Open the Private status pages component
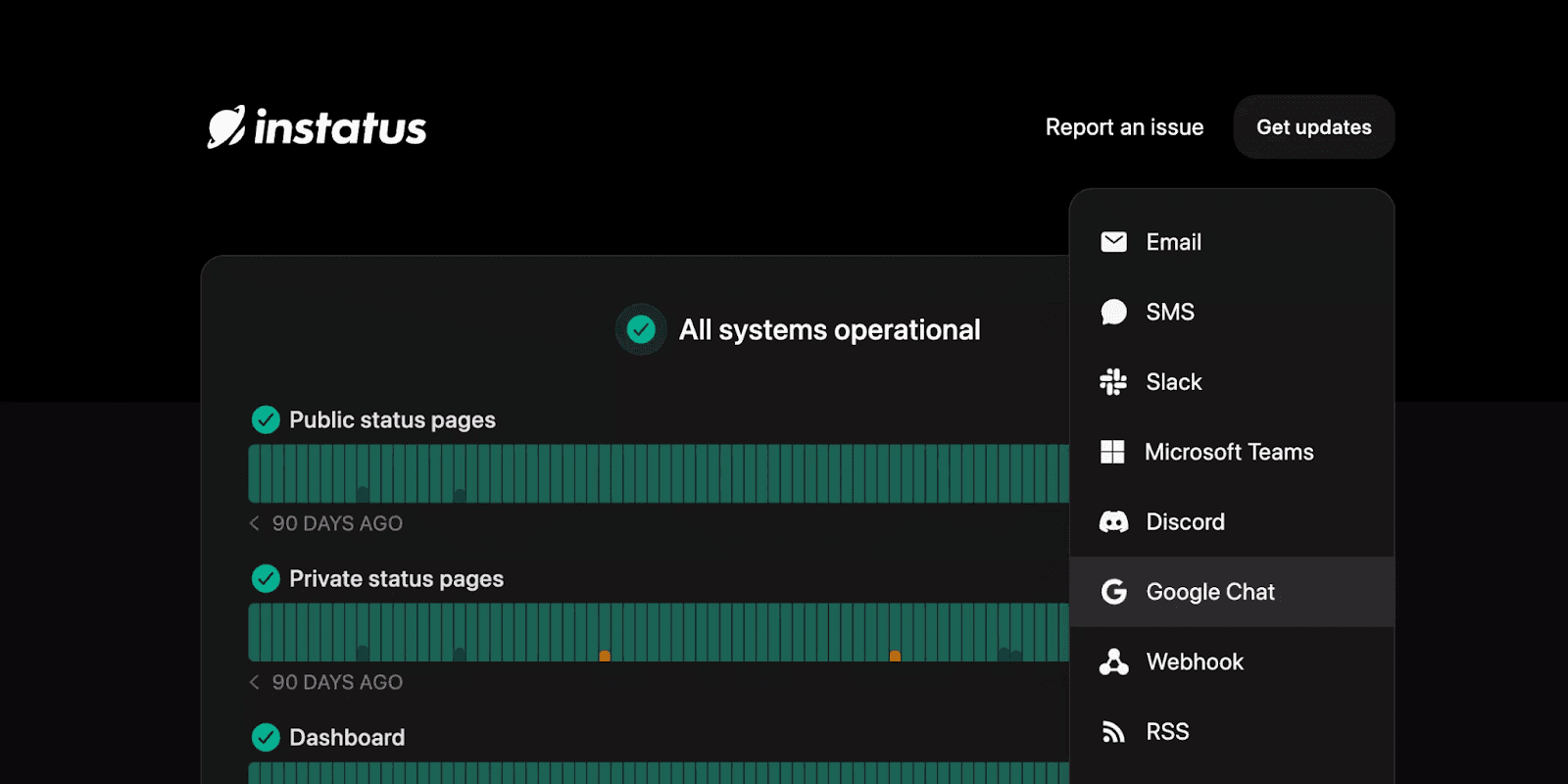Viewport: 1568px width, 784px height. point(396,579)
